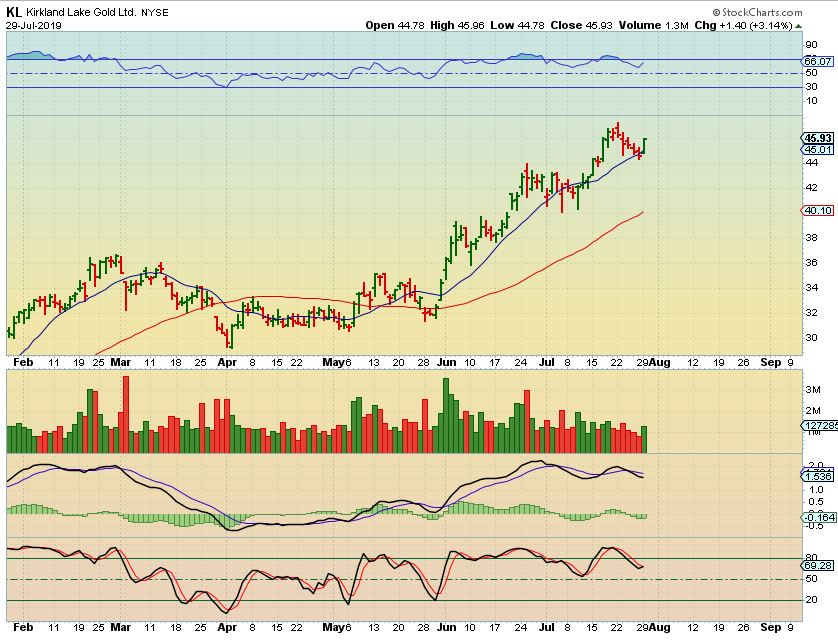Click the RSI value tag 66.07

[818, 61]
